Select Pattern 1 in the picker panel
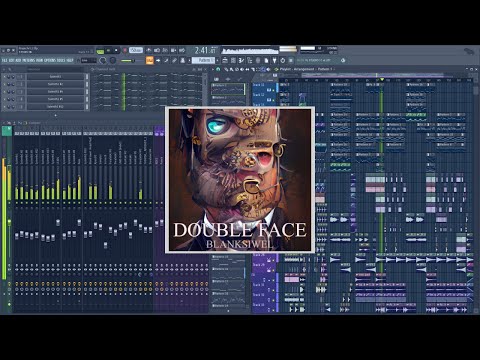This screenshot has height=360, width=480. (x=228, y=89)
